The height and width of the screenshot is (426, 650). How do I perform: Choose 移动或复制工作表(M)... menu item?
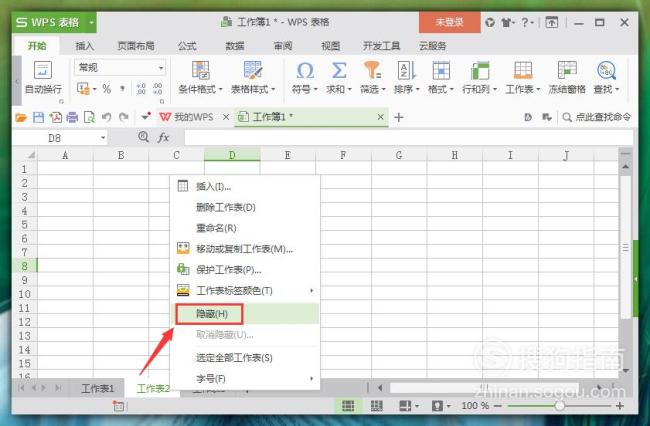245,249
